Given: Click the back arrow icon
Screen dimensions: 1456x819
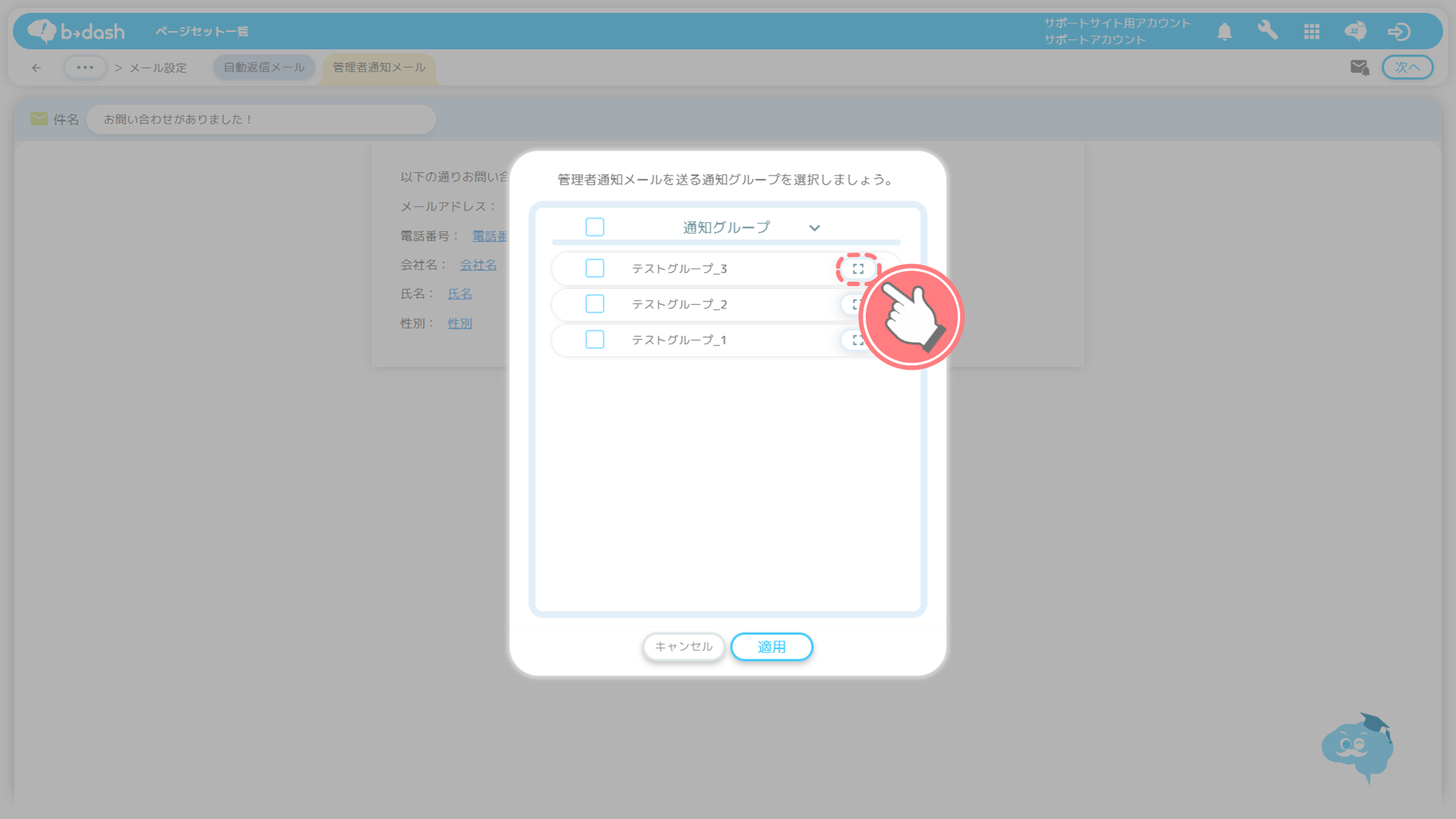Looking at the screenshot, I should click(x=36, y=68).
